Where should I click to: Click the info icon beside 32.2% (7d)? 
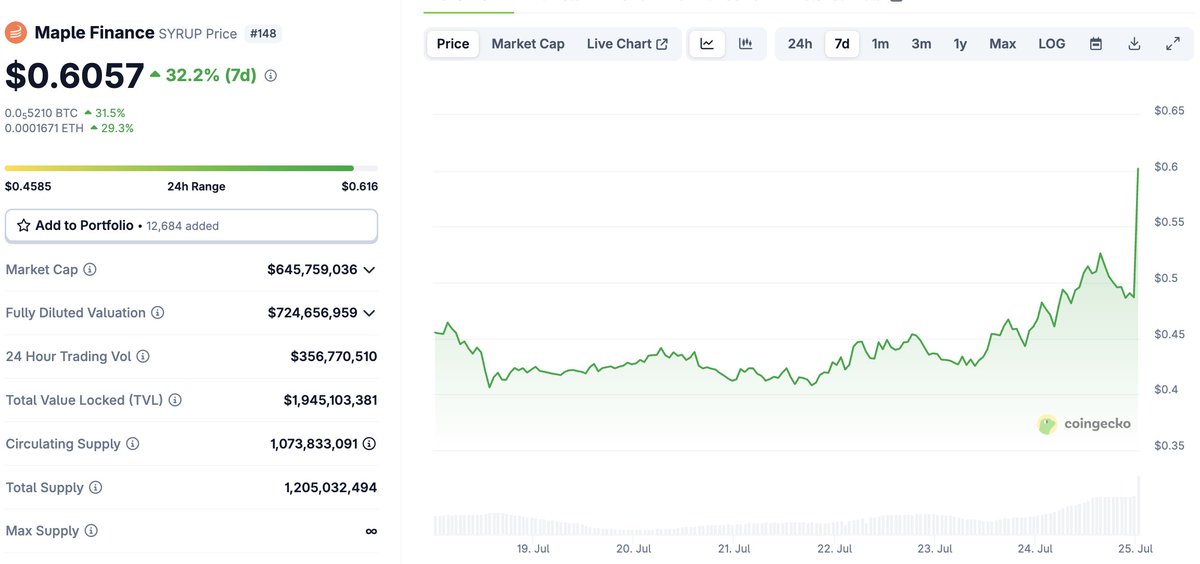pyautogui.click(x=271, y=75)
